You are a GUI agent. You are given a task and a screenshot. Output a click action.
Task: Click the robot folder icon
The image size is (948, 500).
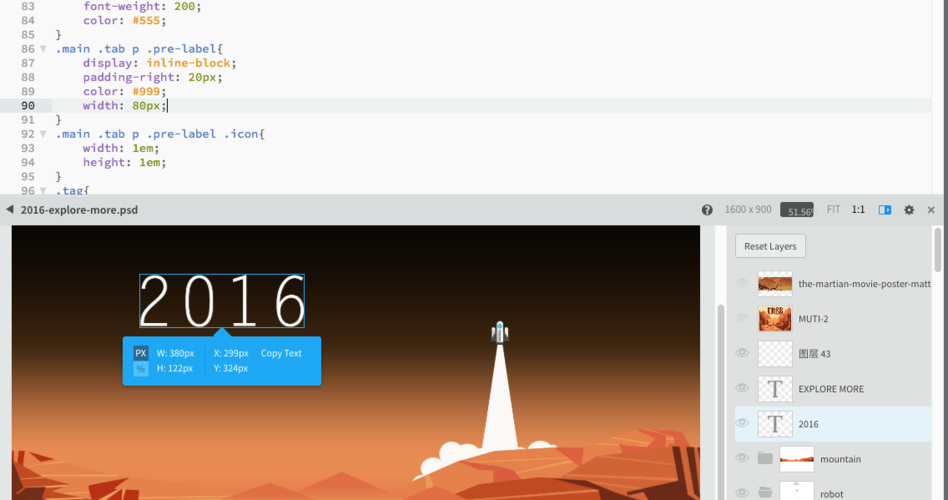766,492
